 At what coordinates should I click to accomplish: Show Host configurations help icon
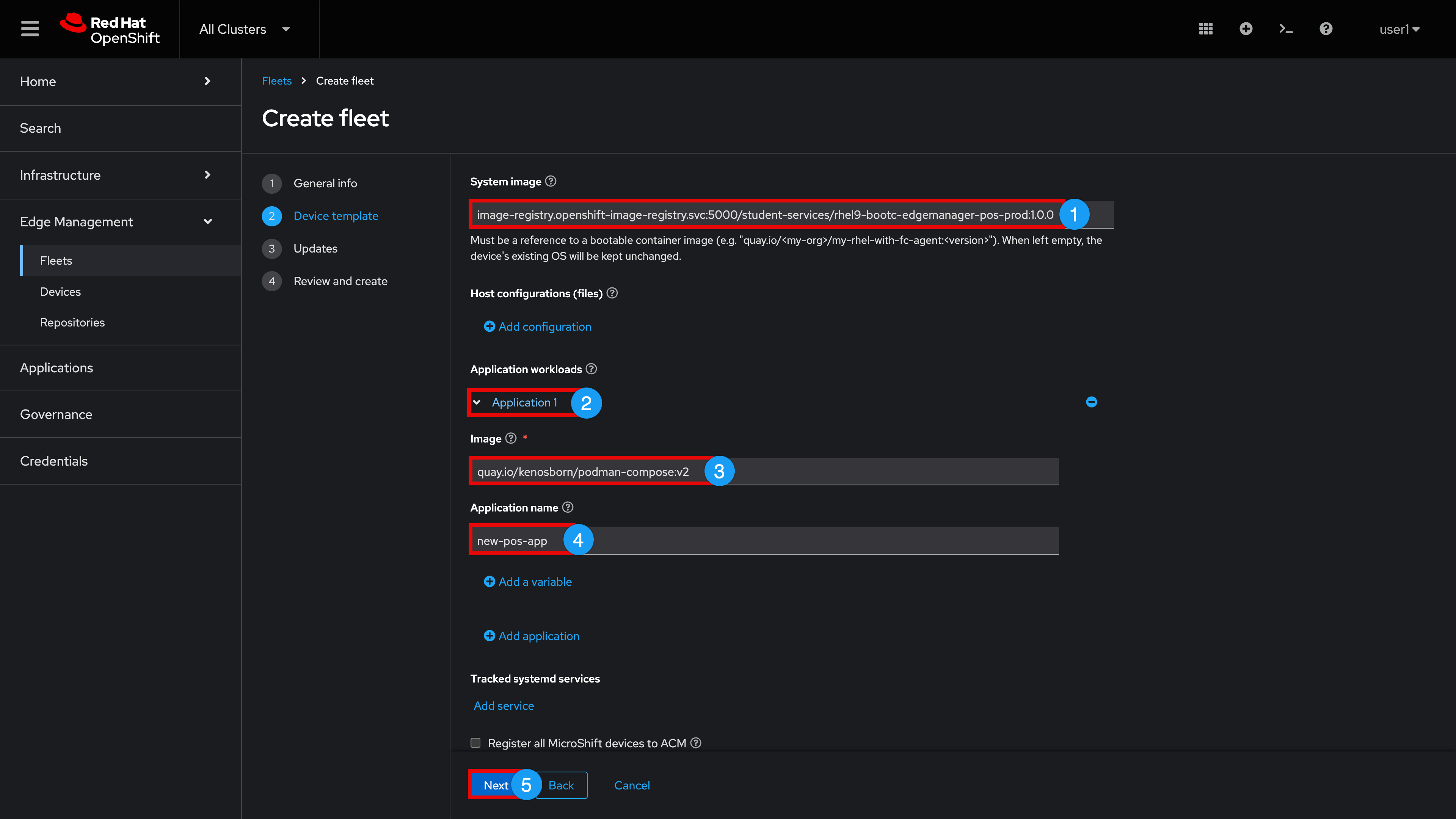tap(612, 293)
